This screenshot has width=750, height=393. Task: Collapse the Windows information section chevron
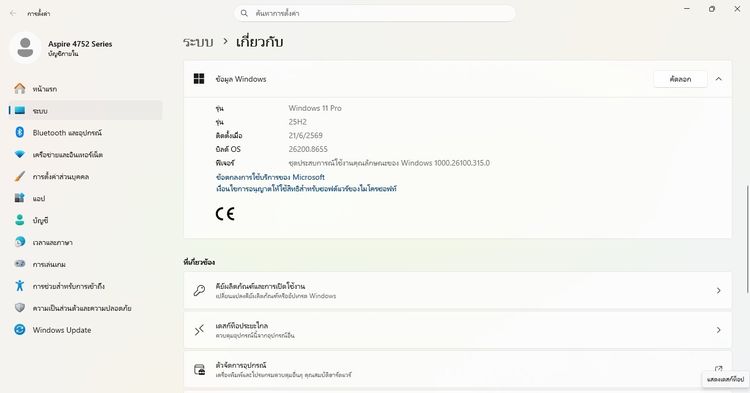pos(718,79)
